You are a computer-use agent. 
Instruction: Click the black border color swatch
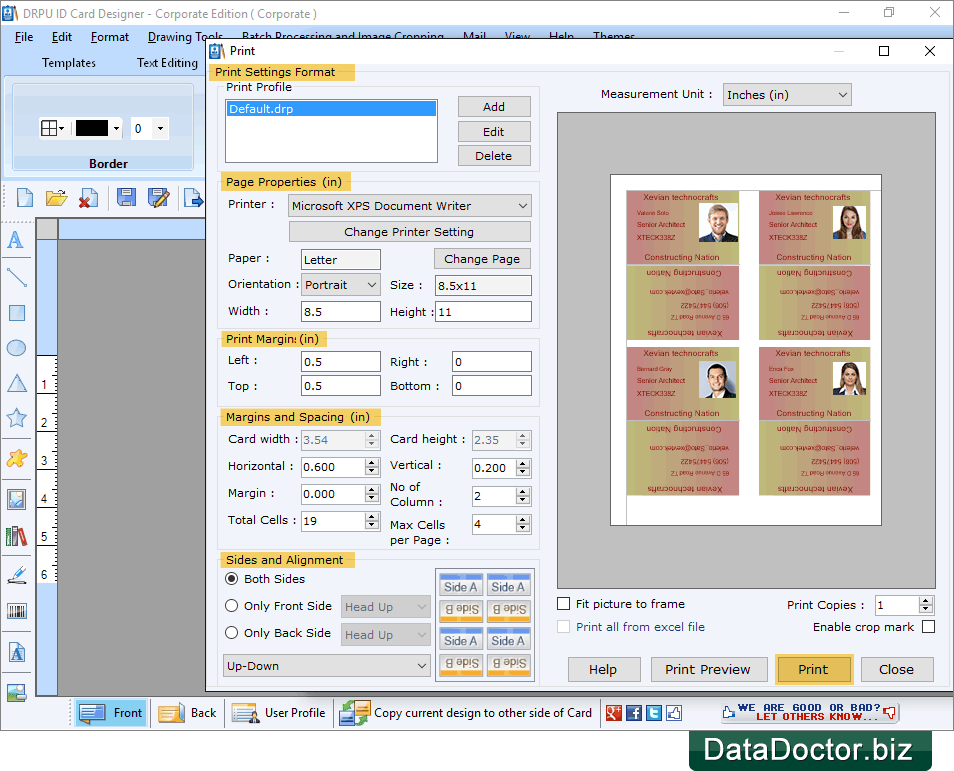point(92,128)
